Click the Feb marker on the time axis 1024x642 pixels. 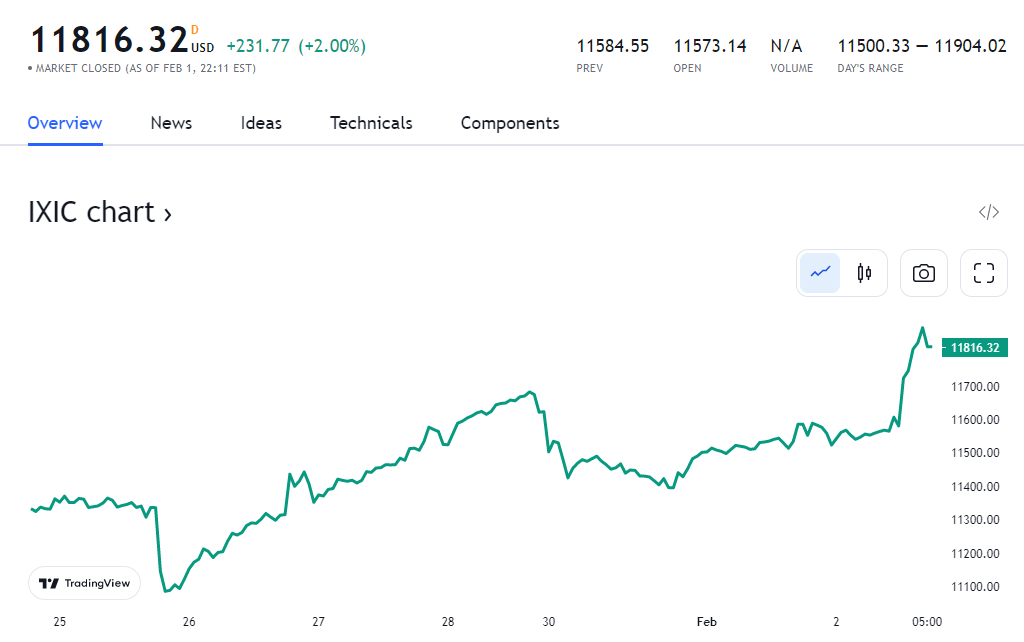(x=706, y=622)
